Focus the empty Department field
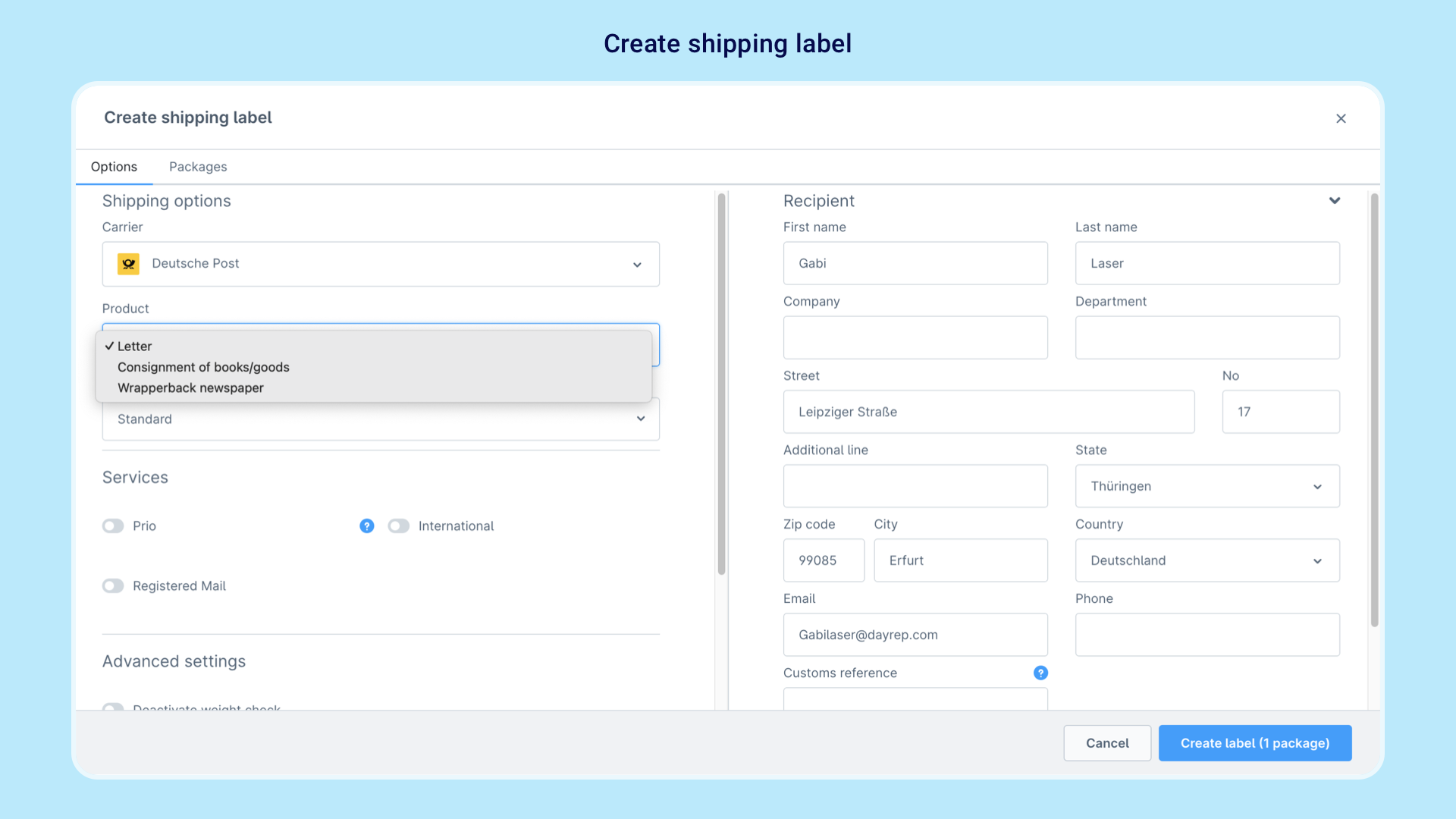Screen dimensions: 1456x819 click(x=1207, y=337)
